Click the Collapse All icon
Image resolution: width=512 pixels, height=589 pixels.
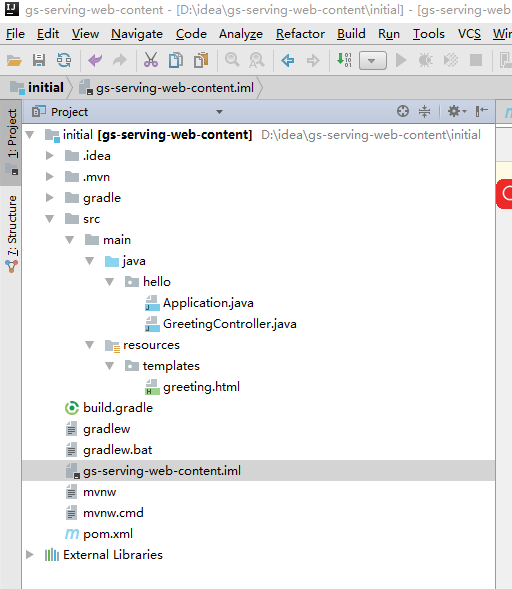[x=424, y=111]
